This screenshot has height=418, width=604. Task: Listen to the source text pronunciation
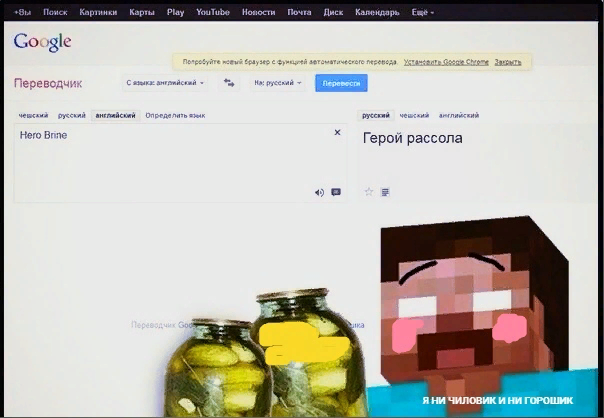319,192
